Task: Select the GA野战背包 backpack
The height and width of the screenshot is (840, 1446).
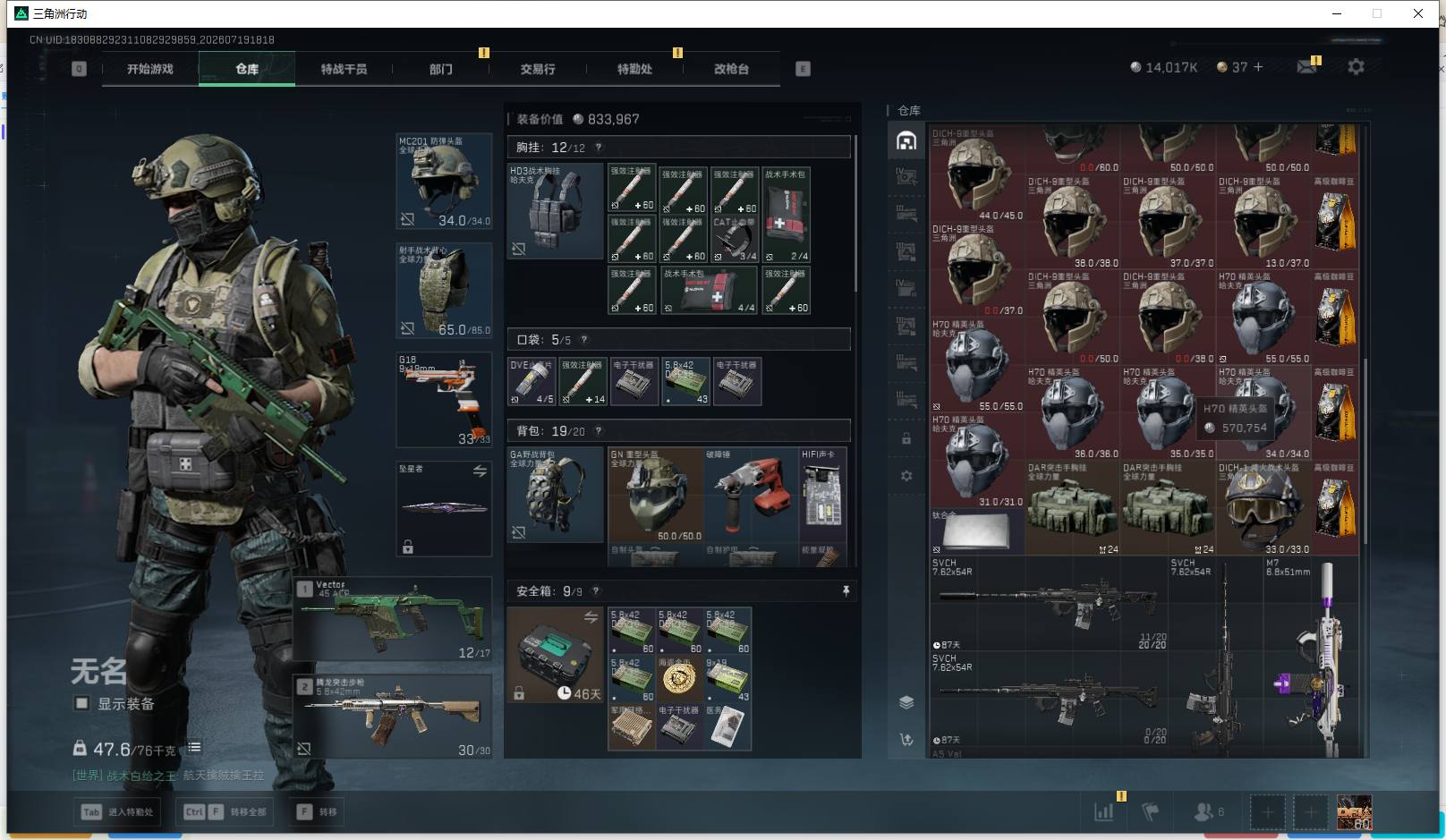Action: point(556,495)
